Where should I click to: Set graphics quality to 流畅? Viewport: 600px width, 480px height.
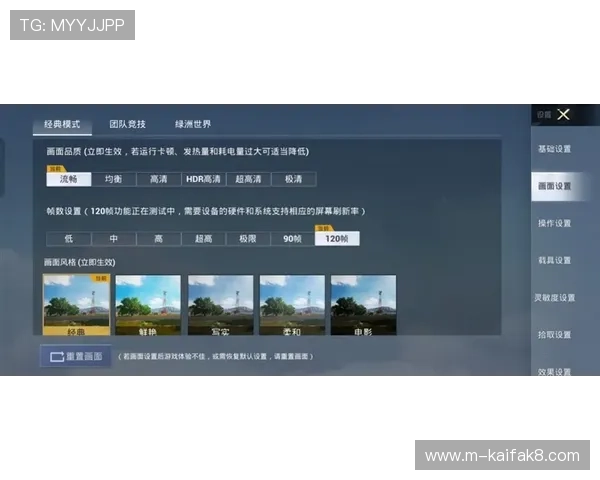pos(69,179)
